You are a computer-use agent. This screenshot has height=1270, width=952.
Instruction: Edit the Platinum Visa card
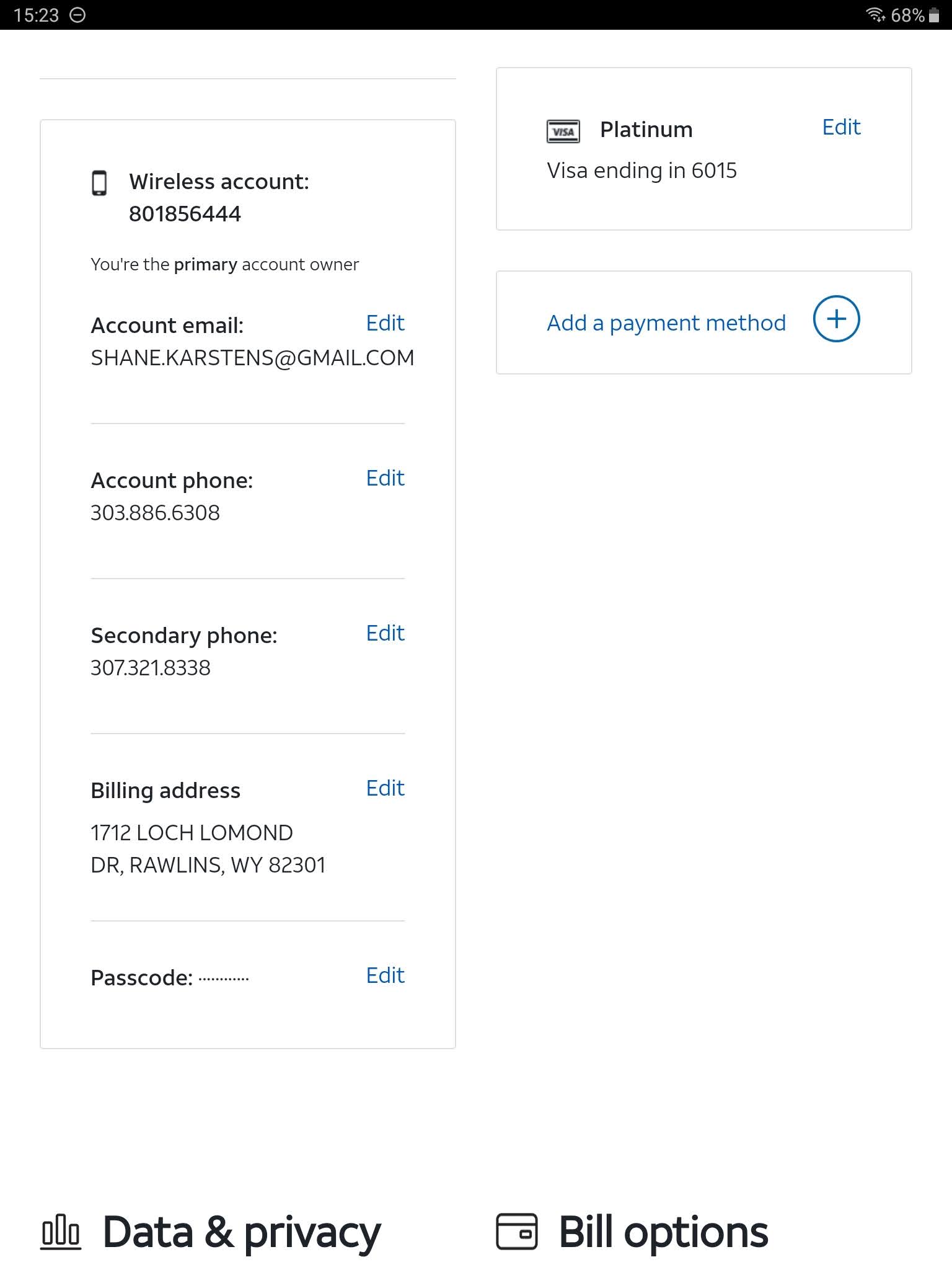click(x=841, y=127)
